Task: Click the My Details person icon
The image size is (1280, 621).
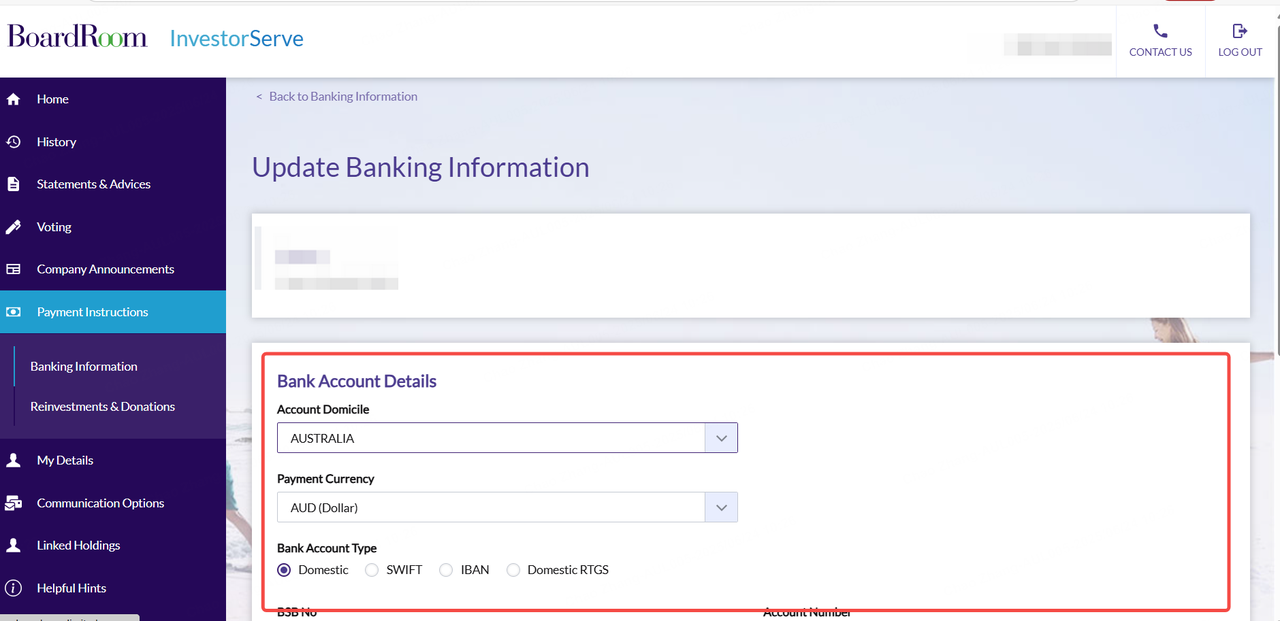Action: (14, 460)
